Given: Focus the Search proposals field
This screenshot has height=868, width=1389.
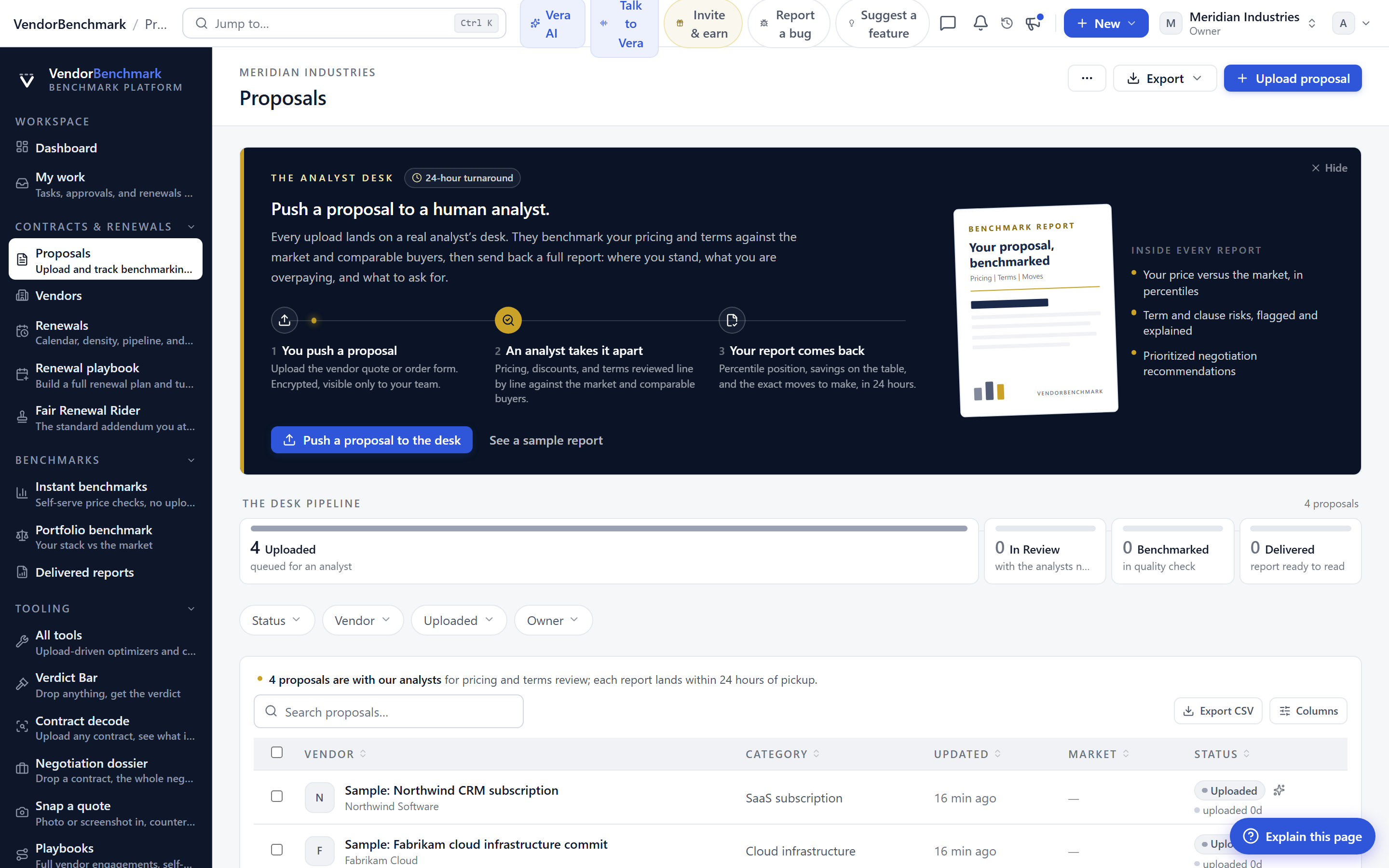Looking at the screenshot, I should point(389,711).
